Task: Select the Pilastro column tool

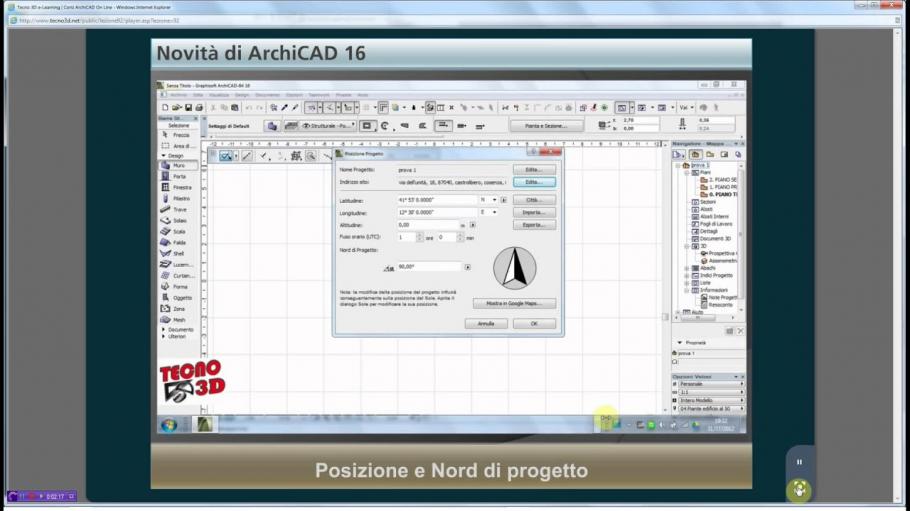Action: point(178,199)
